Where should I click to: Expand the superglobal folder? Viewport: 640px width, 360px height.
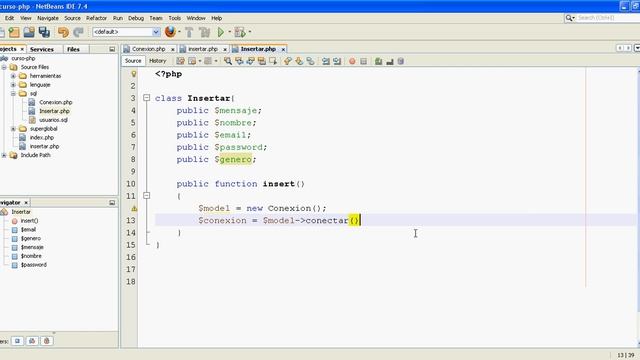tap(13, 129)
